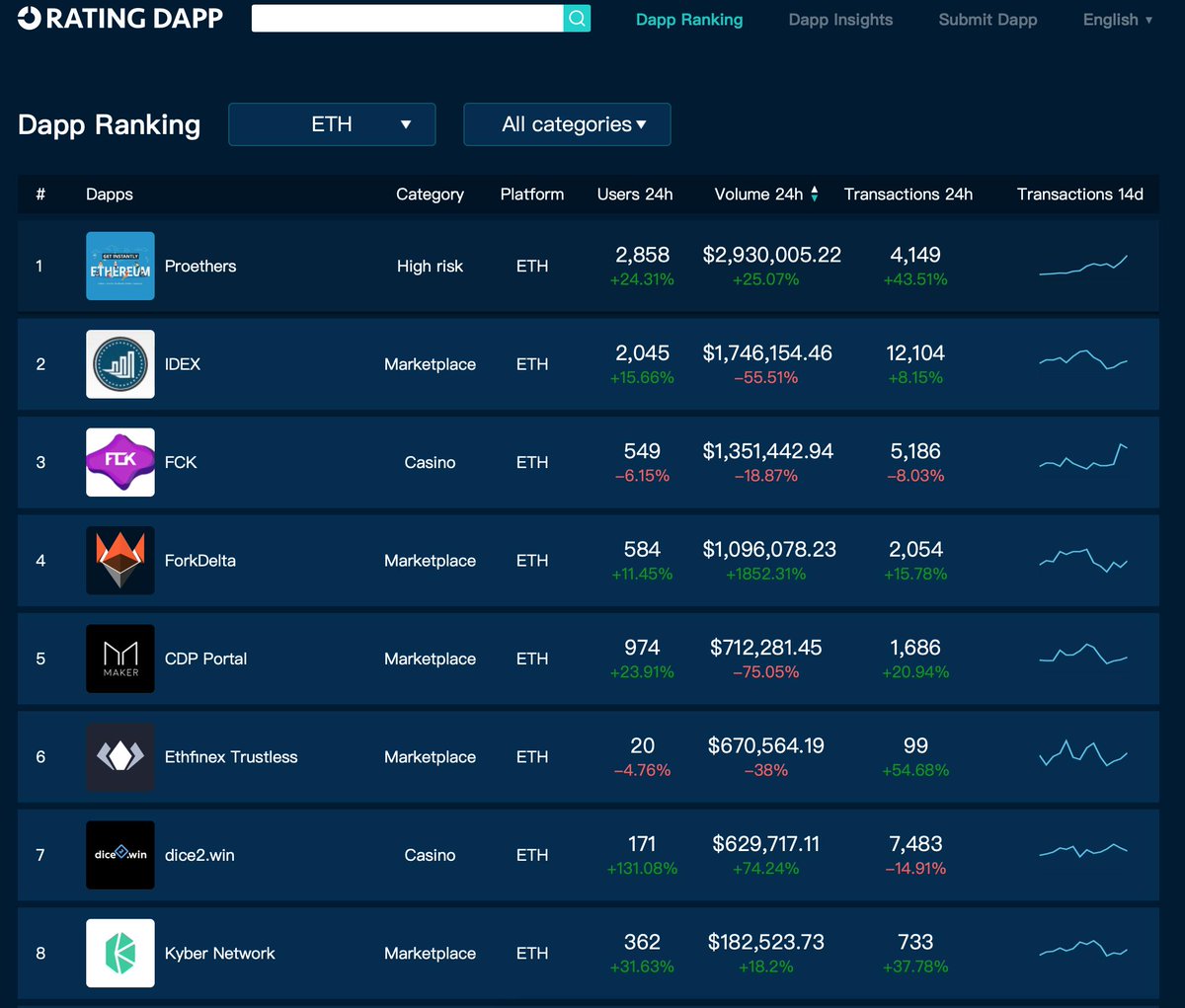The image size is (1185, 1008).
Task: Click dice2.win 14-day transactions sparkline
Action: click(x=1083, y=850)
